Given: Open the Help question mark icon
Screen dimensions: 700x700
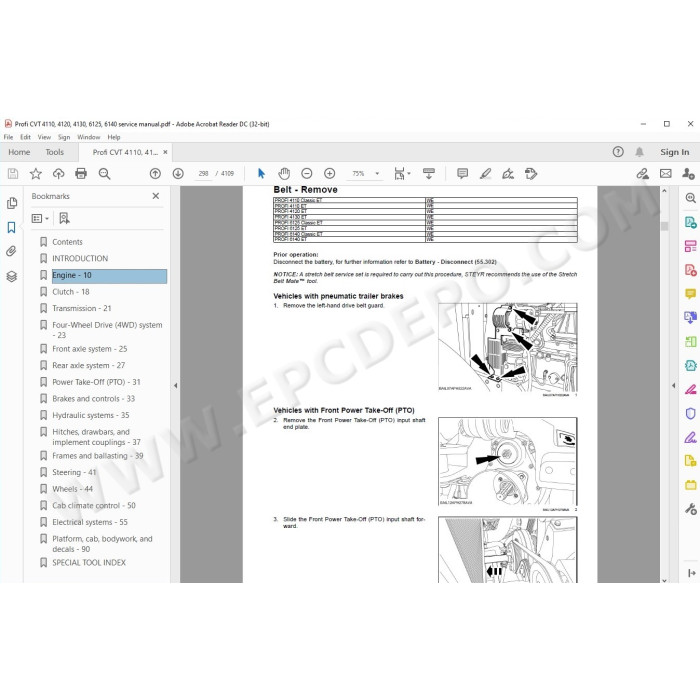Looking at the screenshot, I should pyautogui.click(x=618, y=152).
